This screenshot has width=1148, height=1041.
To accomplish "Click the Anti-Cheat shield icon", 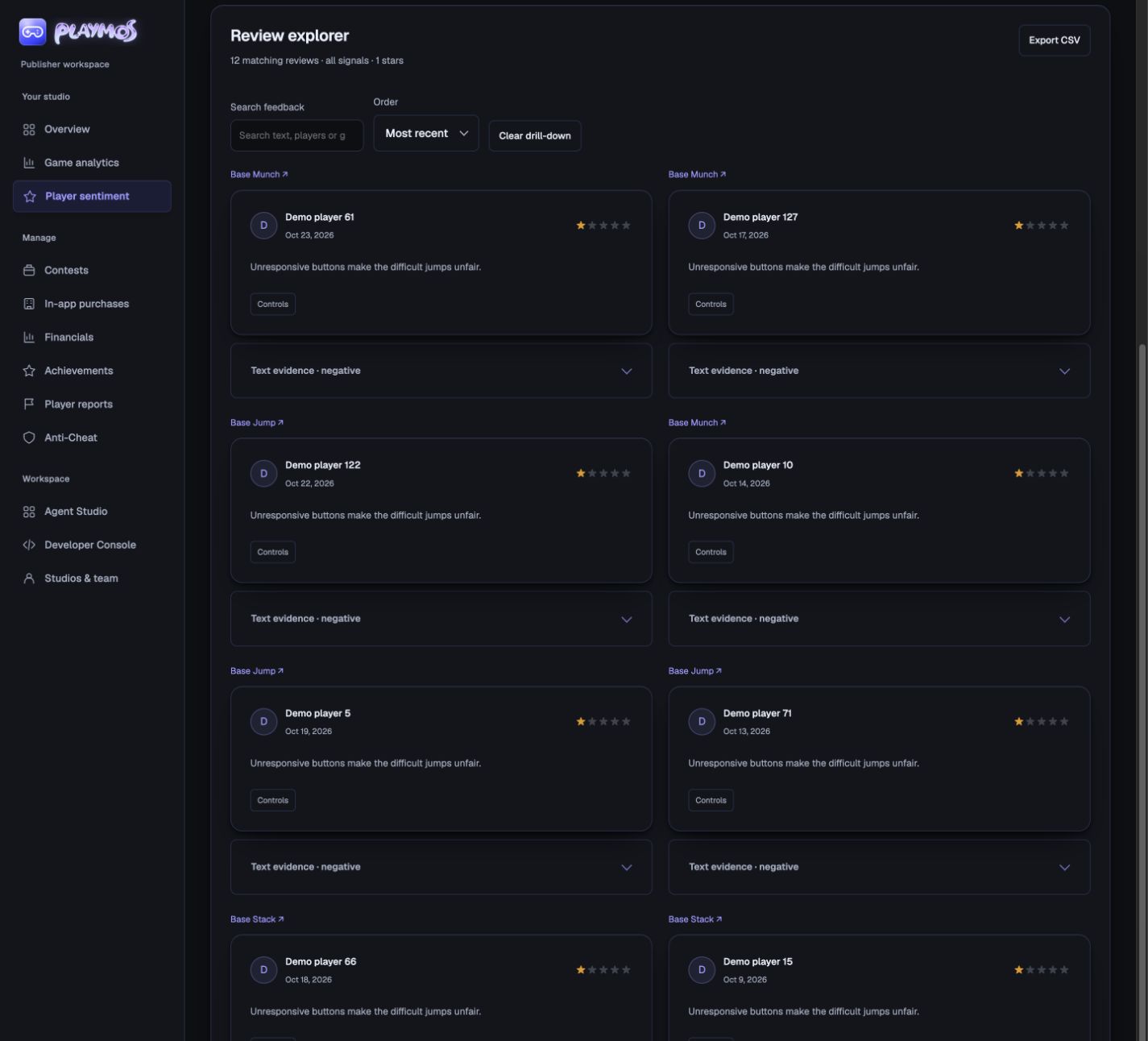I will [29, 438].
